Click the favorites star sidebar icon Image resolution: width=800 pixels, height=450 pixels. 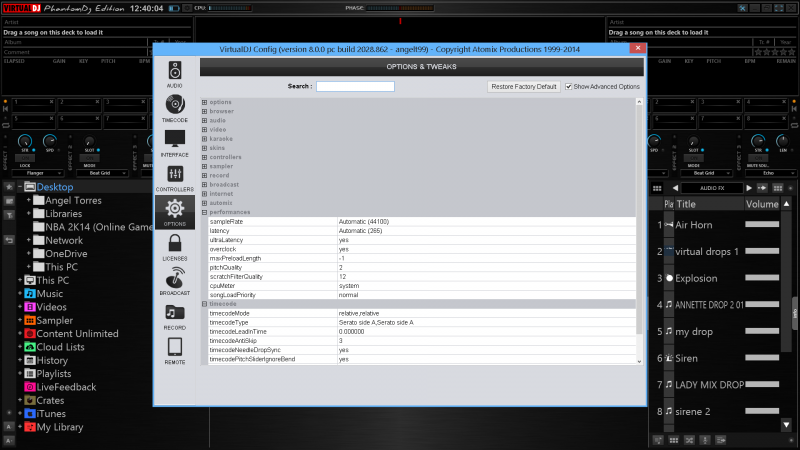coord(9,187)
